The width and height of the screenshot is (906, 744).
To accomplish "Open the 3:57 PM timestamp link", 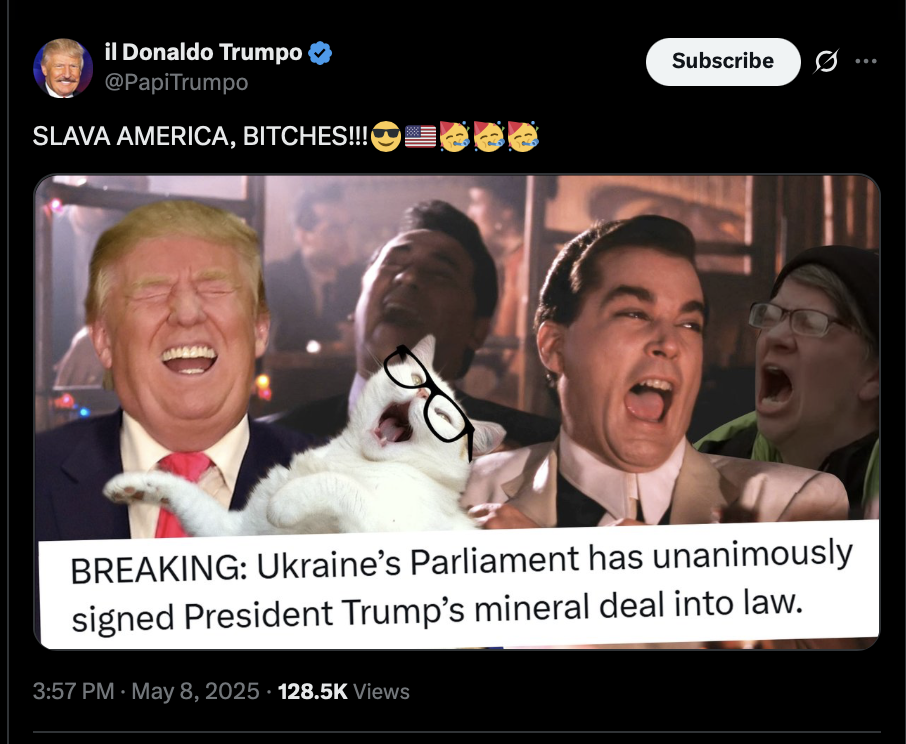I will [x=73, y=691].
